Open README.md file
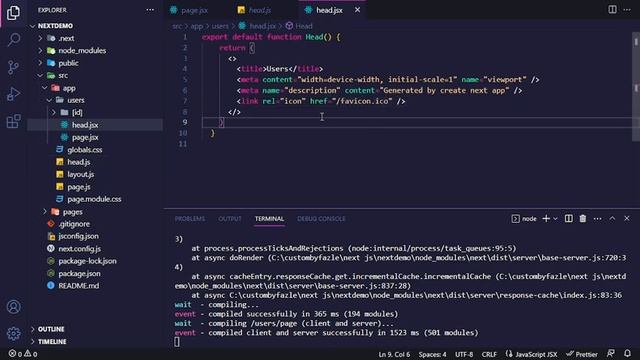 pyautogui.click(x=78, y=286)
